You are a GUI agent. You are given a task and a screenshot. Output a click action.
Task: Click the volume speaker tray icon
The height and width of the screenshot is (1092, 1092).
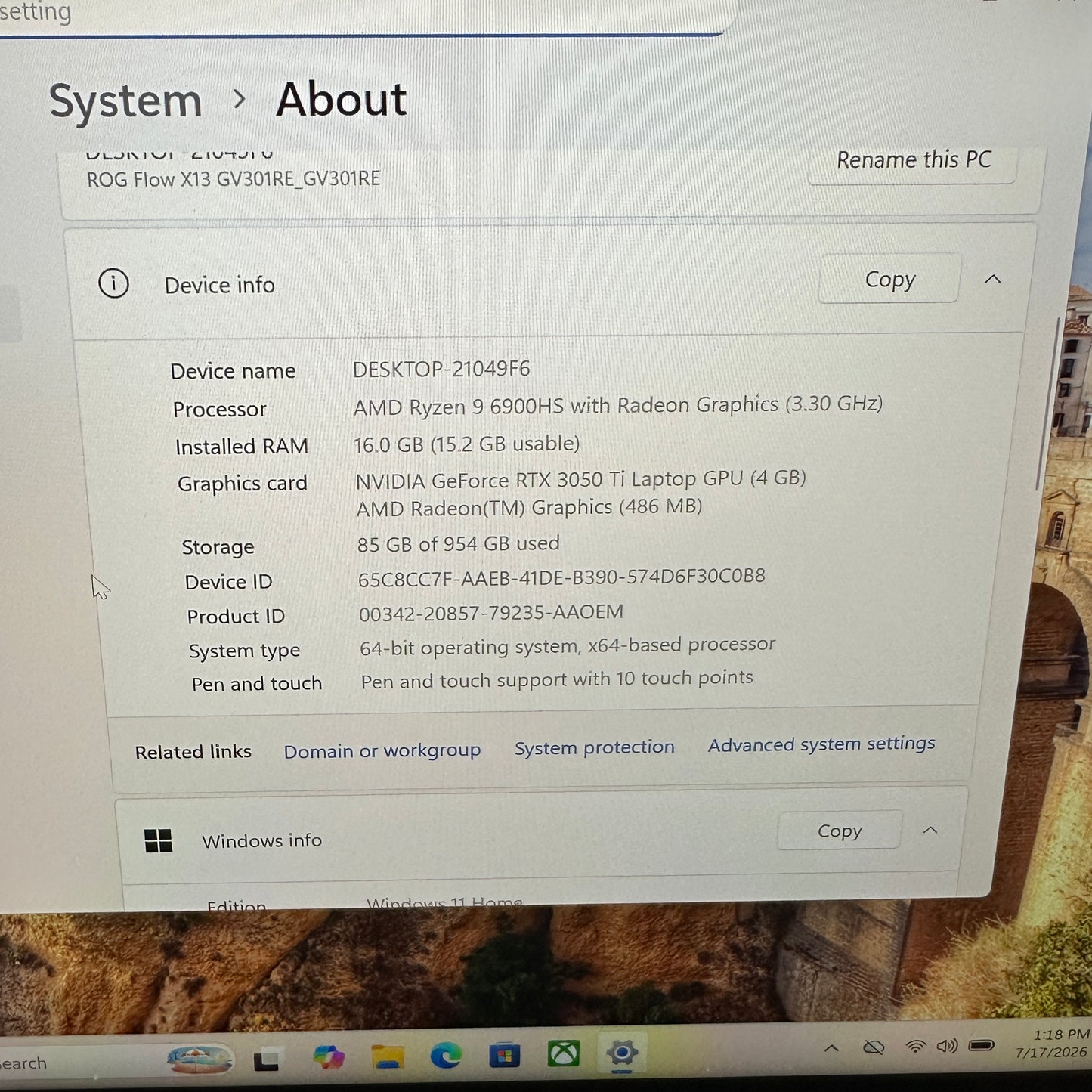pyautogui.click(x=947, y=1046)
